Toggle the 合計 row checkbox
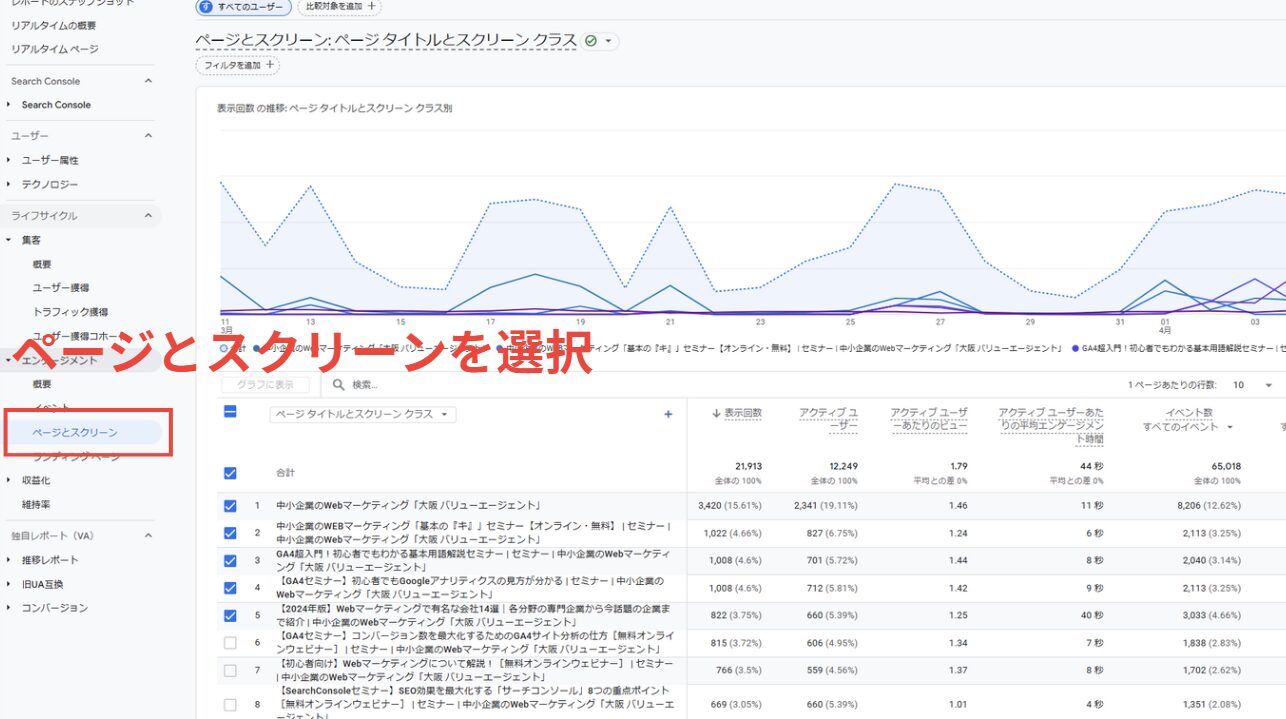1286x719 pixels. [x=230, y=473]
